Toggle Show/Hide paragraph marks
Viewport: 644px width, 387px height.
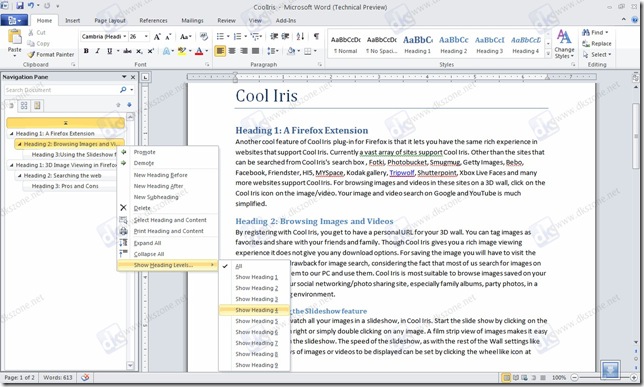(x=316, y=37)
